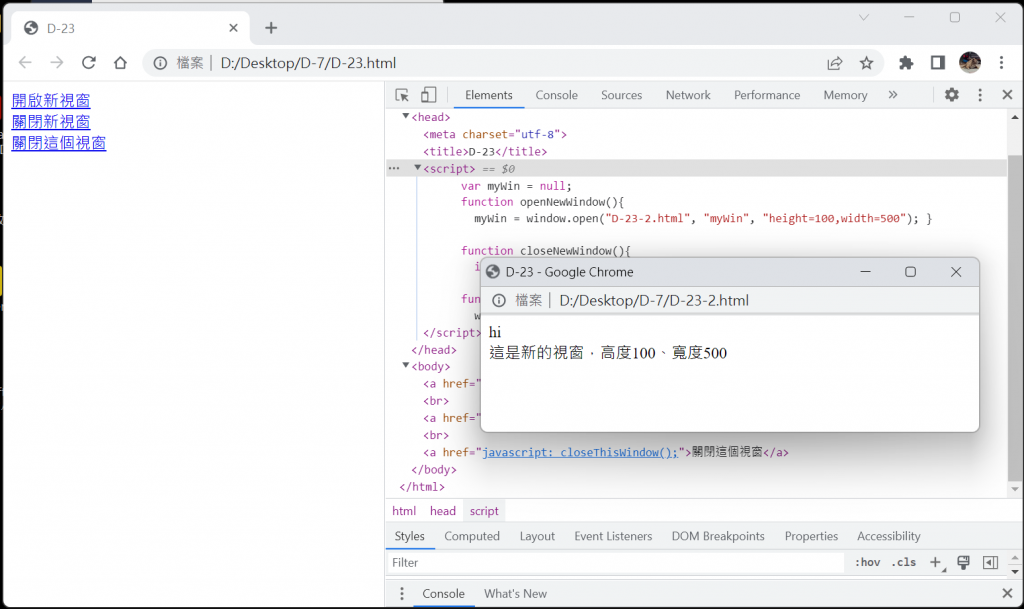The height and width of the screenshot is (609, 1024).
Task: Collapse the script node in DOM tree
Action: pyautogui.click(x=417, y=168)
